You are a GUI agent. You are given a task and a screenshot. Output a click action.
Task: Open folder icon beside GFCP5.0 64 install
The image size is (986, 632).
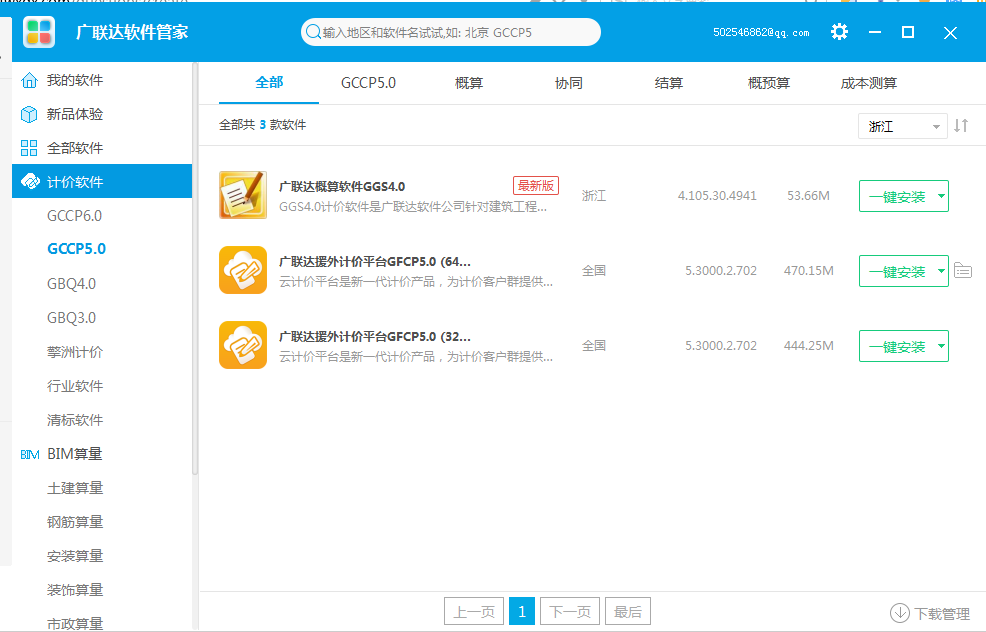tap(963, 270)
